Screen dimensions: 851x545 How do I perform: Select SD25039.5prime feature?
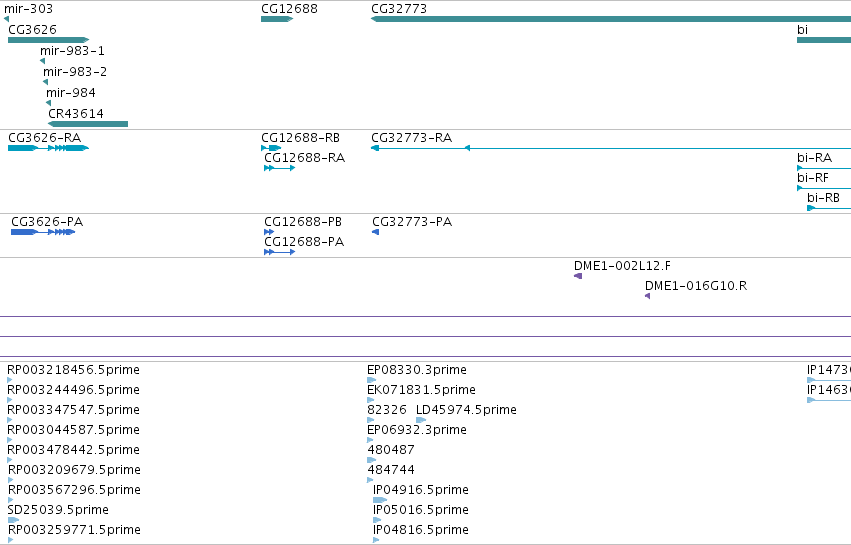(x=58, y=510)
